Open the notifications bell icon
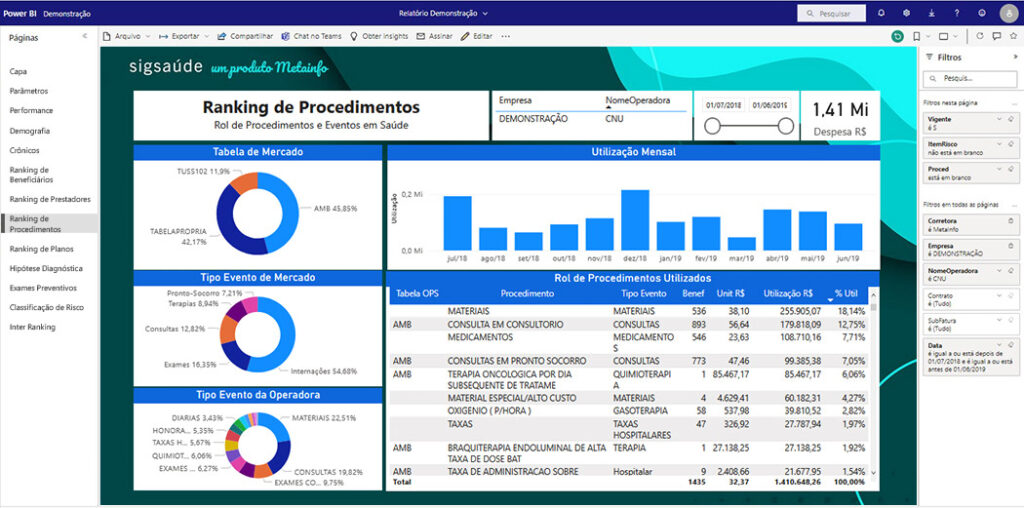Image resolution: width=1024 pixels, height=508 pixels. click(881, 13)
